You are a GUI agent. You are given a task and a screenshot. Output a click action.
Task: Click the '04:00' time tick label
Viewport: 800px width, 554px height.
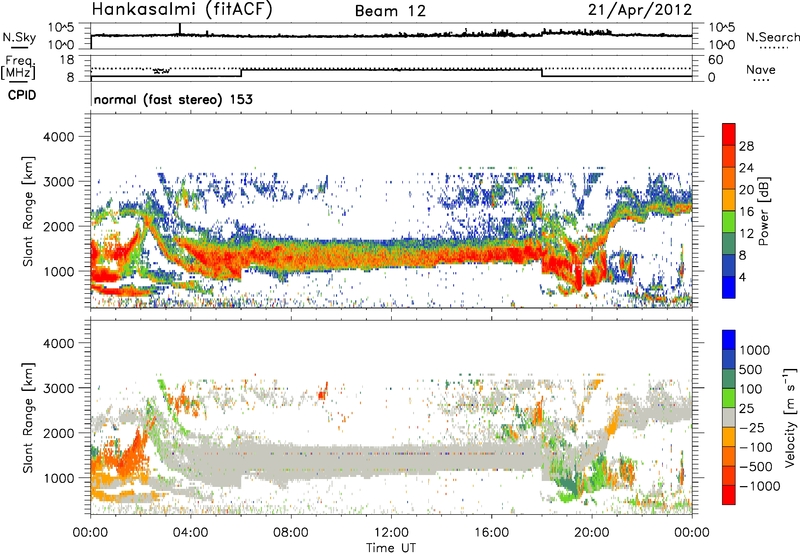190,533
